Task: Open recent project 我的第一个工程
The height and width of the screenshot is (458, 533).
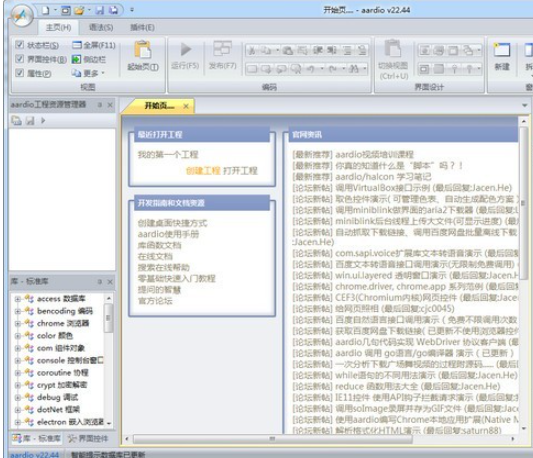Action: click(x=168, y=155)
